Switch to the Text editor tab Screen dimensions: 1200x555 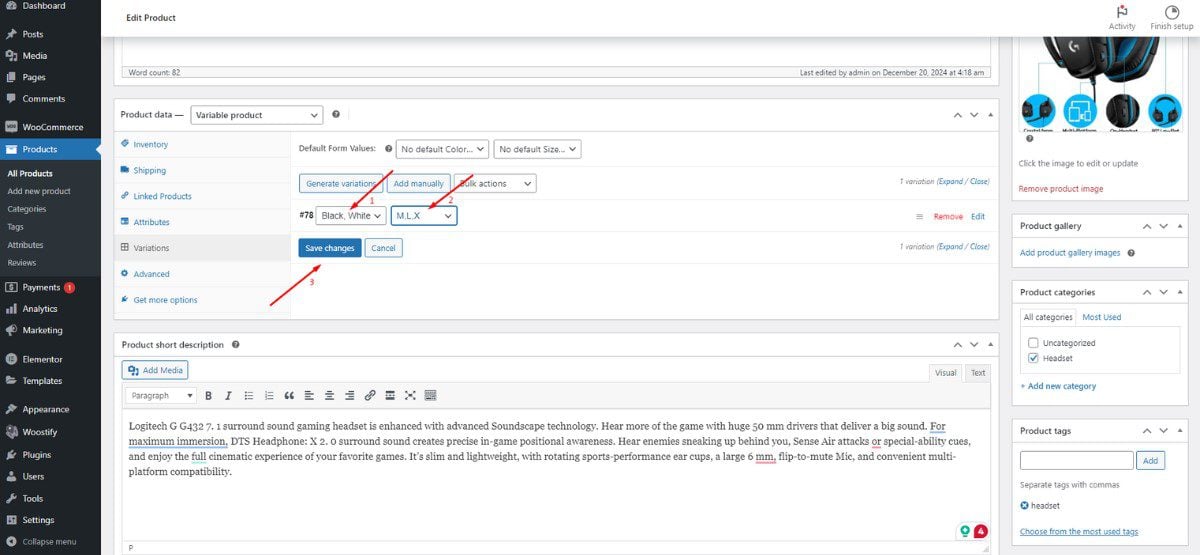[x=977, y=373]
